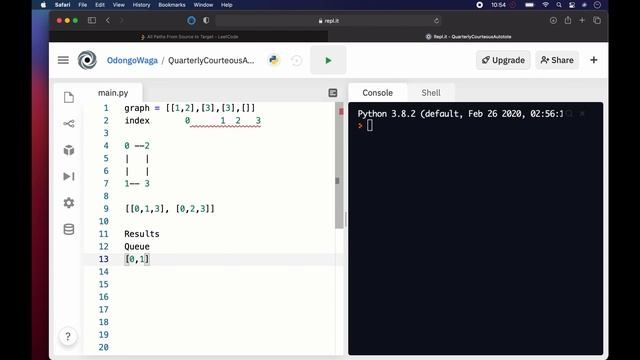640x360 pixels.
Task: Open Spotlight search in menu bar
Action: (559, 5)
